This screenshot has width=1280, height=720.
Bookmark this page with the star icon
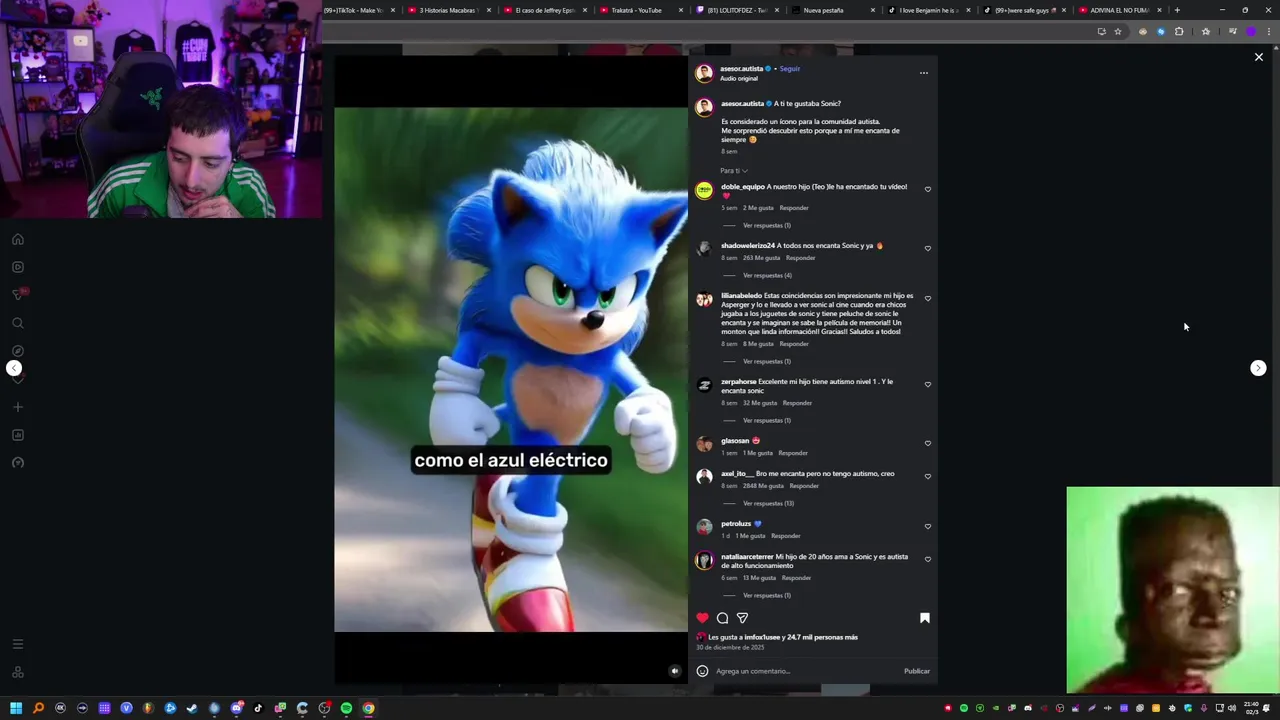pyautogui.click(x=1118, y=31)
